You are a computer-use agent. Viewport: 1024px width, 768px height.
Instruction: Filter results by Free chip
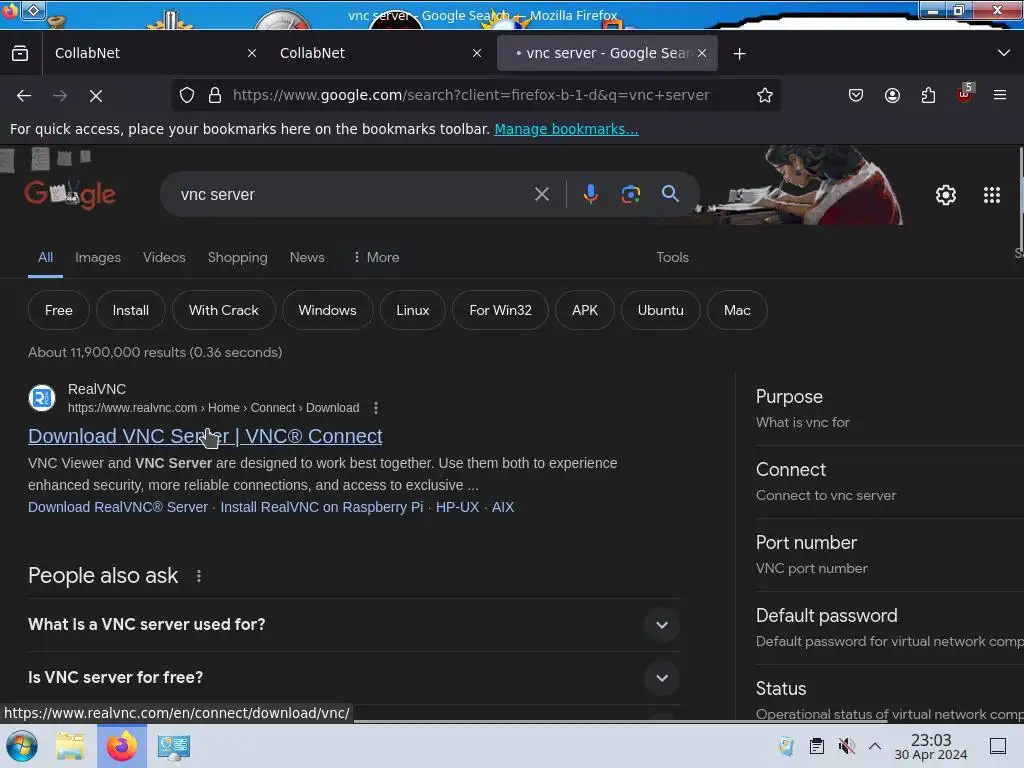[x=59, y=310]
